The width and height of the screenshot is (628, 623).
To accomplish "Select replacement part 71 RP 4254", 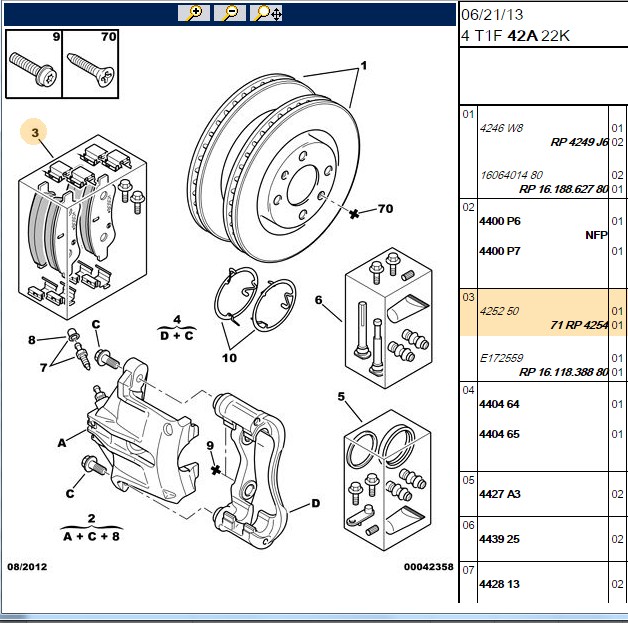I will coord(579,325).
